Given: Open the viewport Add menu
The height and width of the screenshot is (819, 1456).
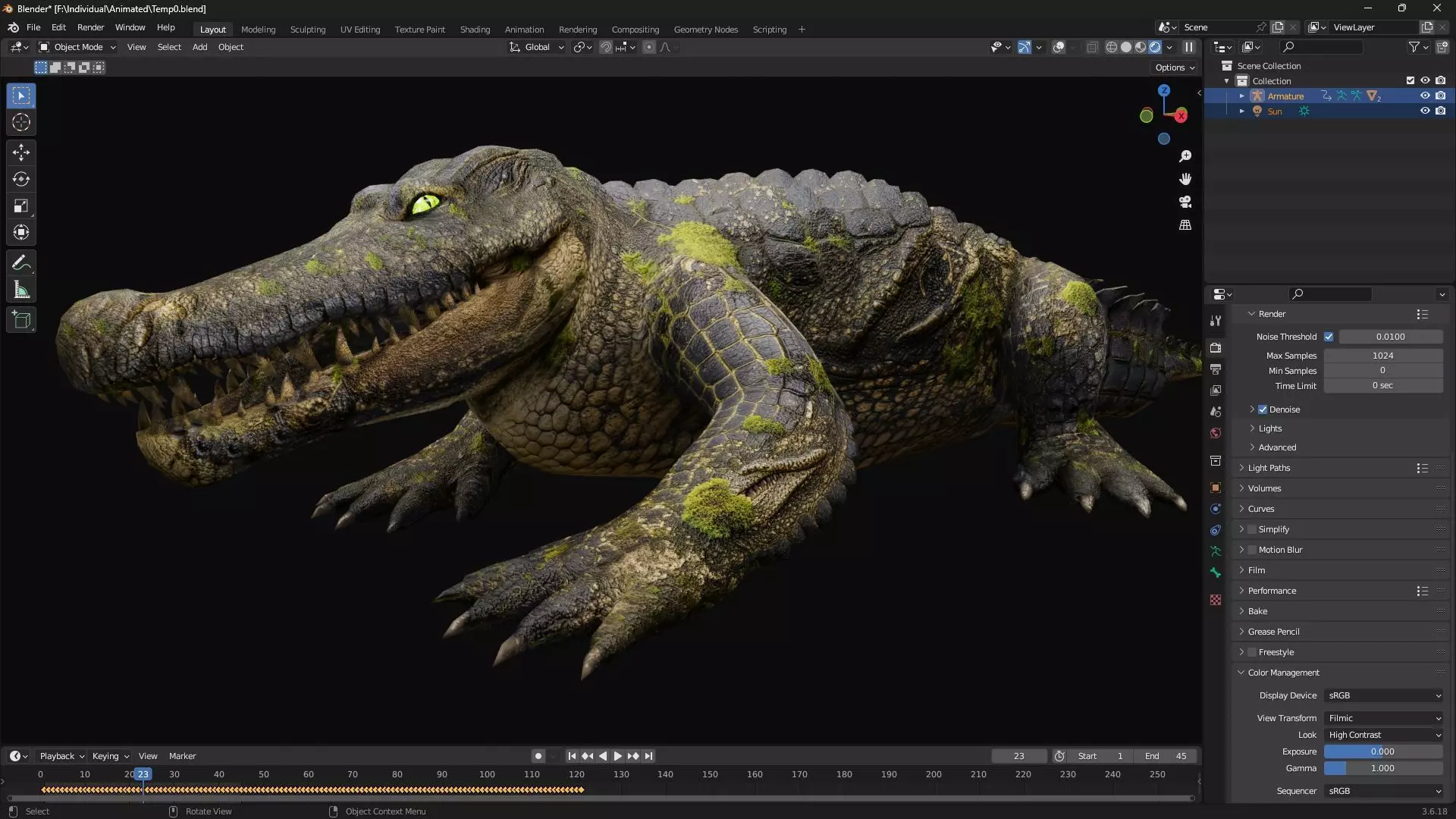Looking at the screenshot, I should [x=199, y=47].
